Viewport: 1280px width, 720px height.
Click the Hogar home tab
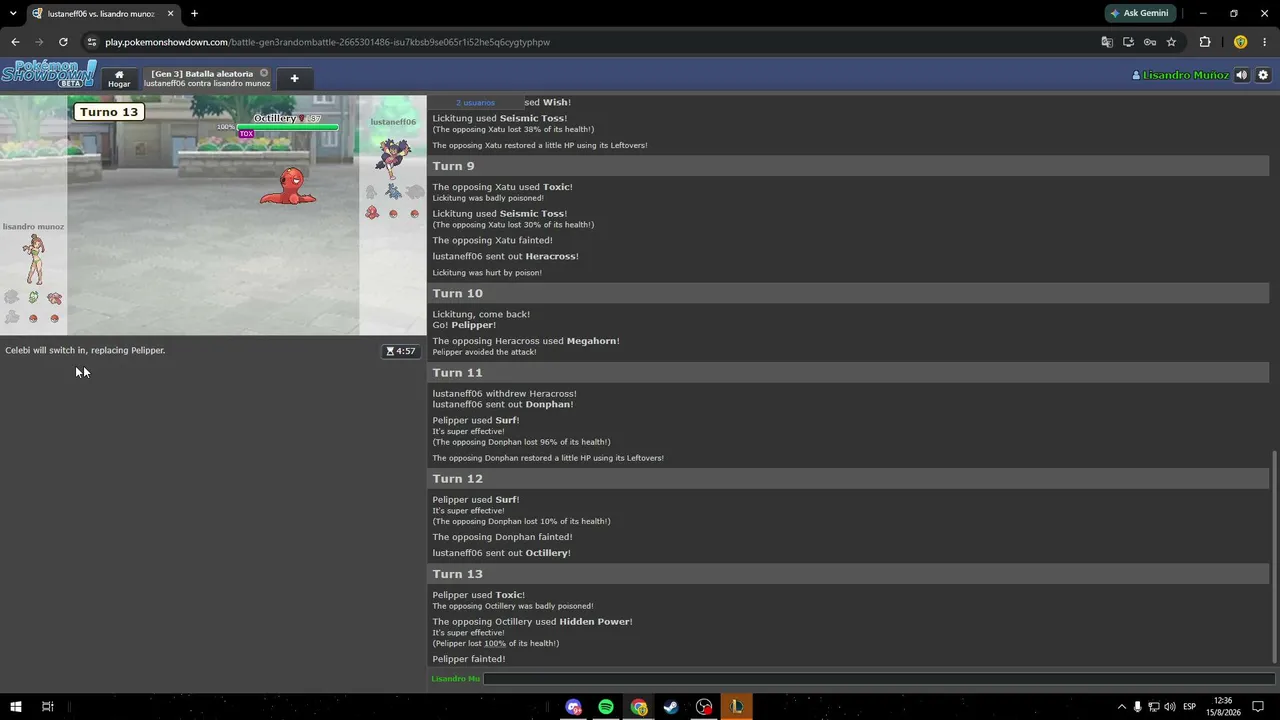[x=119, y=78]
